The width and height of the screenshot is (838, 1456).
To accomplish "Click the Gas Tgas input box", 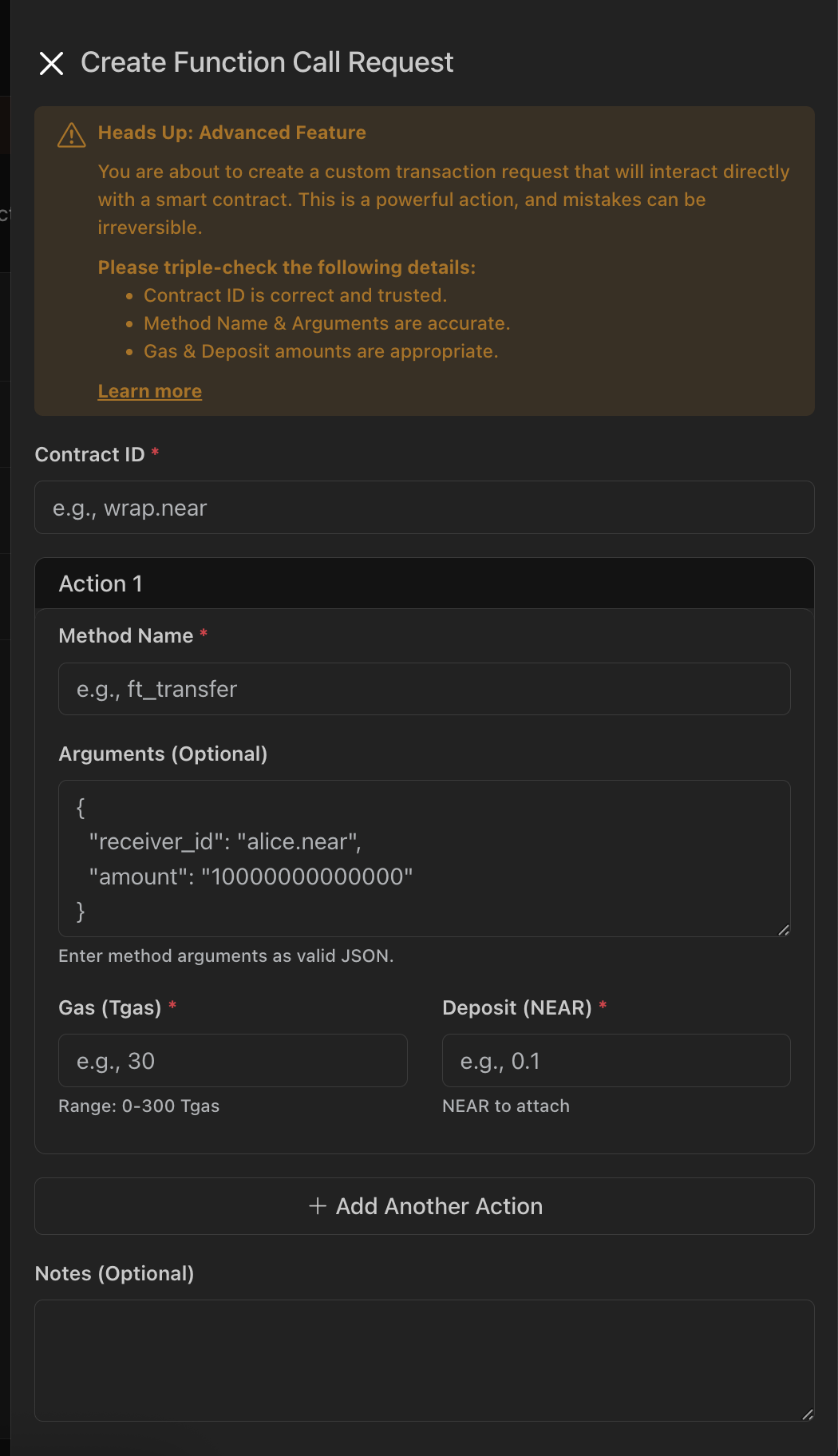I will tap(232, 1060).
